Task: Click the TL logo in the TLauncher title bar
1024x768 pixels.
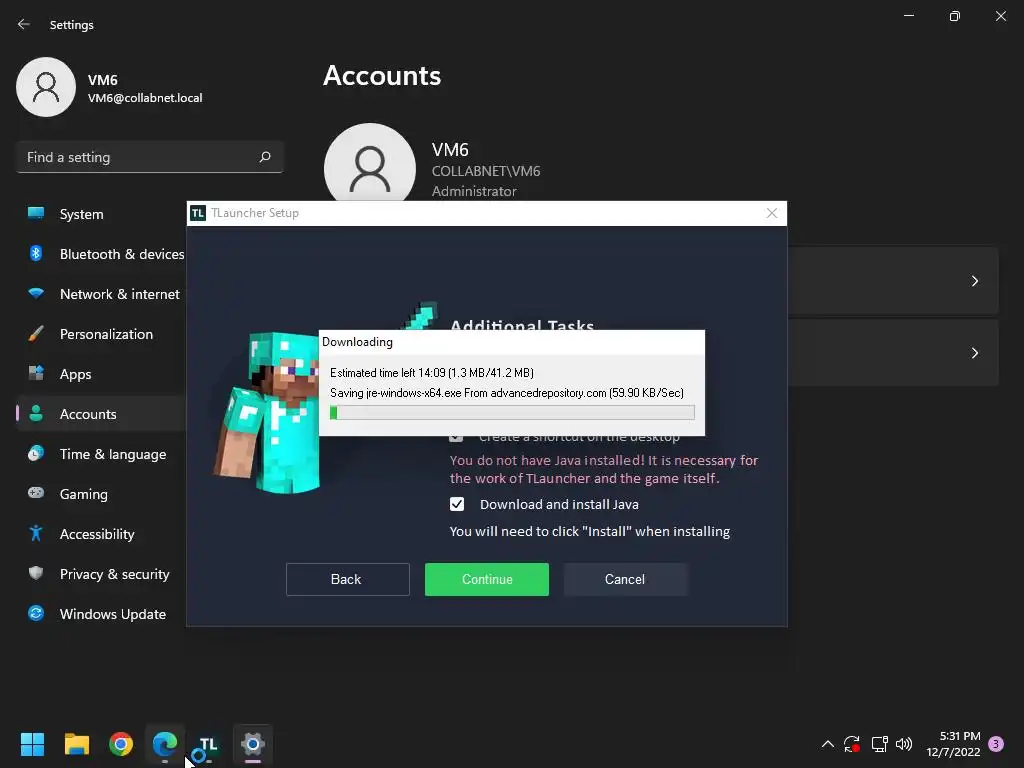Action: 198,213
